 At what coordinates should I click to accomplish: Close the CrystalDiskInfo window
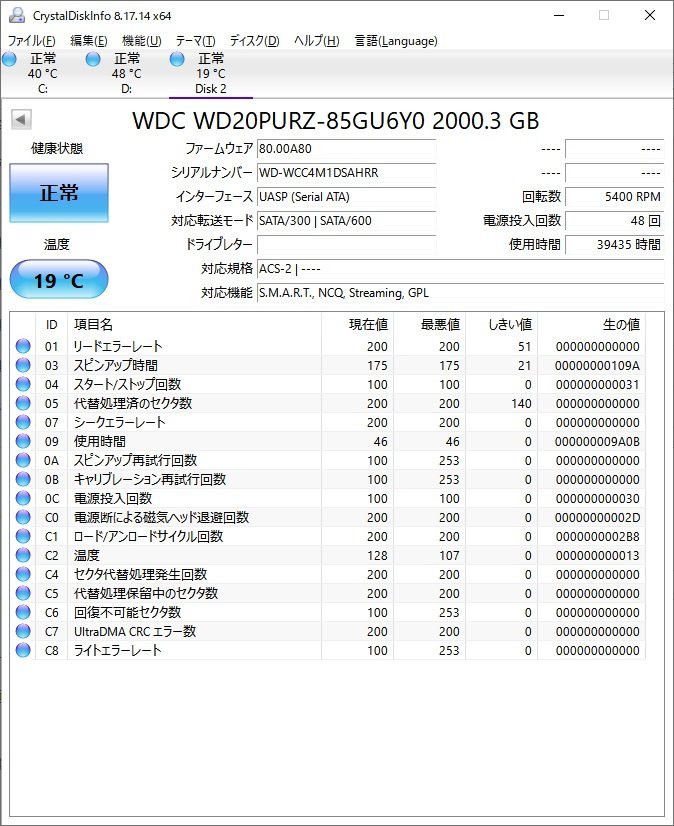click(650, 15)
